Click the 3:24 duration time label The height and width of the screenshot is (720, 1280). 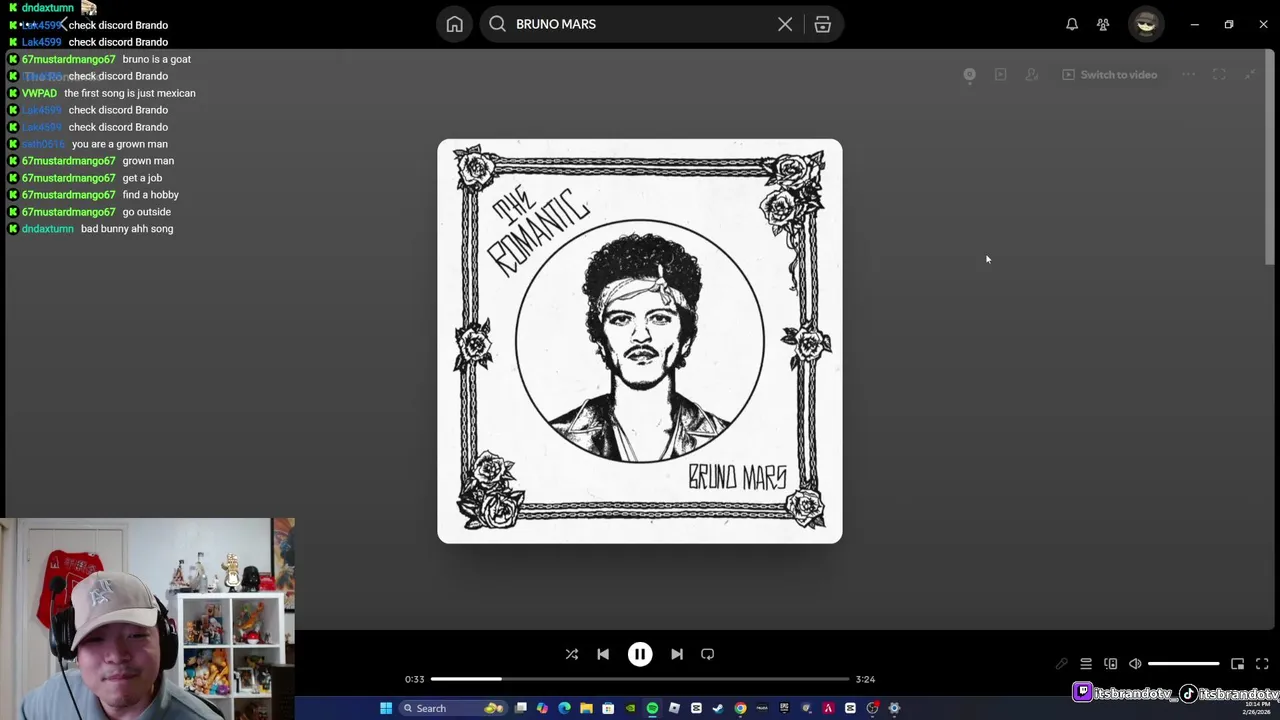coord(866,679)
